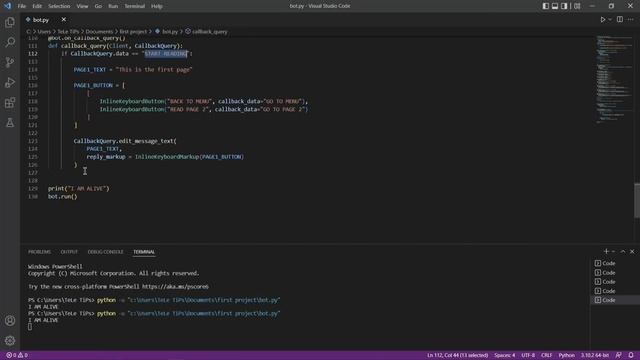Open the Explorer view in activity bar
Viewport: 640px width, 360px height.
10,22
